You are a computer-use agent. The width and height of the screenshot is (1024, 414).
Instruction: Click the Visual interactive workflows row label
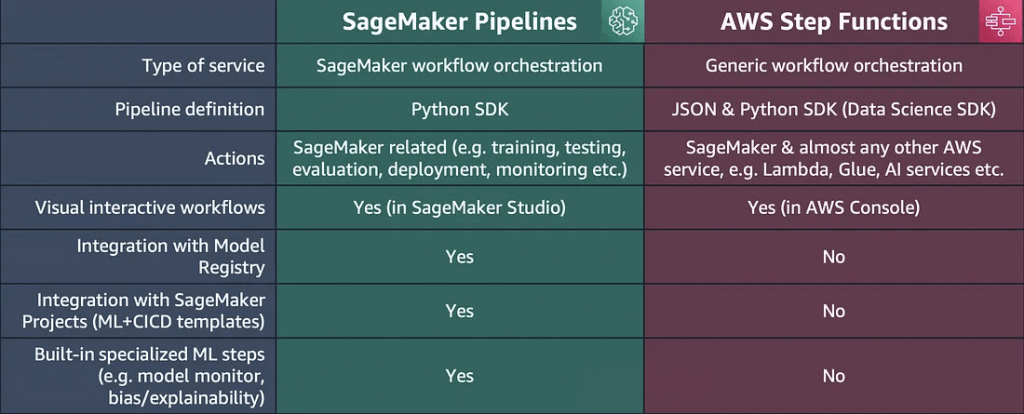click(150, 208)
